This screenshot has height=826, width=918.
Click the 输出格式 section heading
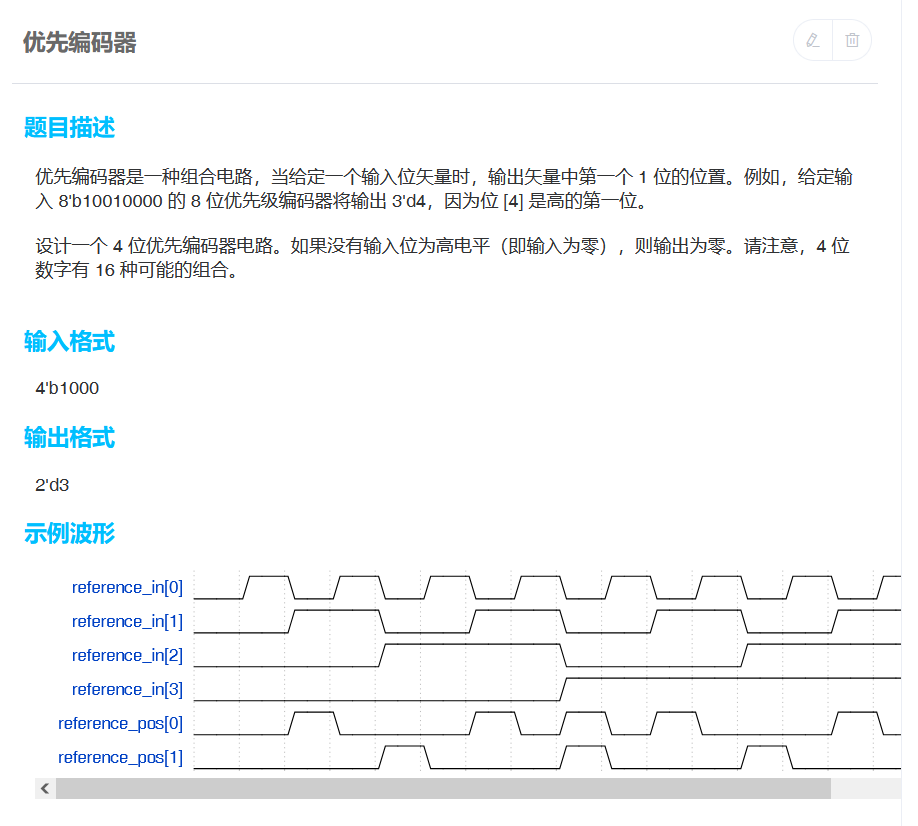click(x=69, y=438)
